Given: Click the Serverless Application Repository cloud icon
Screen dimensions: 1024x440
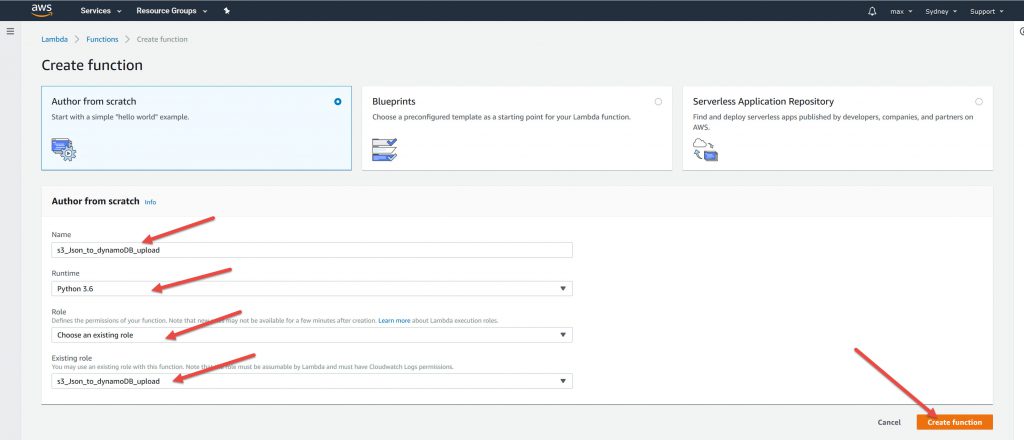Looking at the screenshot, I should [704, 150].
